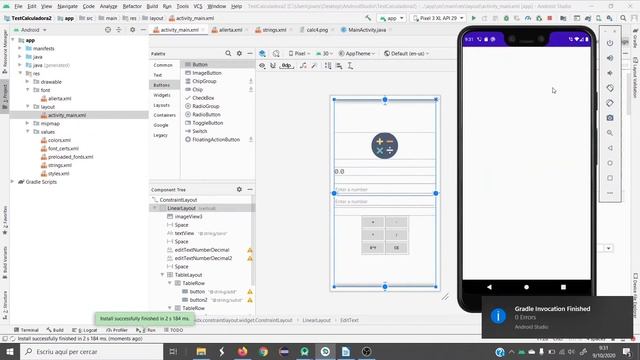Screen dimensions: 640x360
Task: Lower emulator volume
Action: [610, 73]
